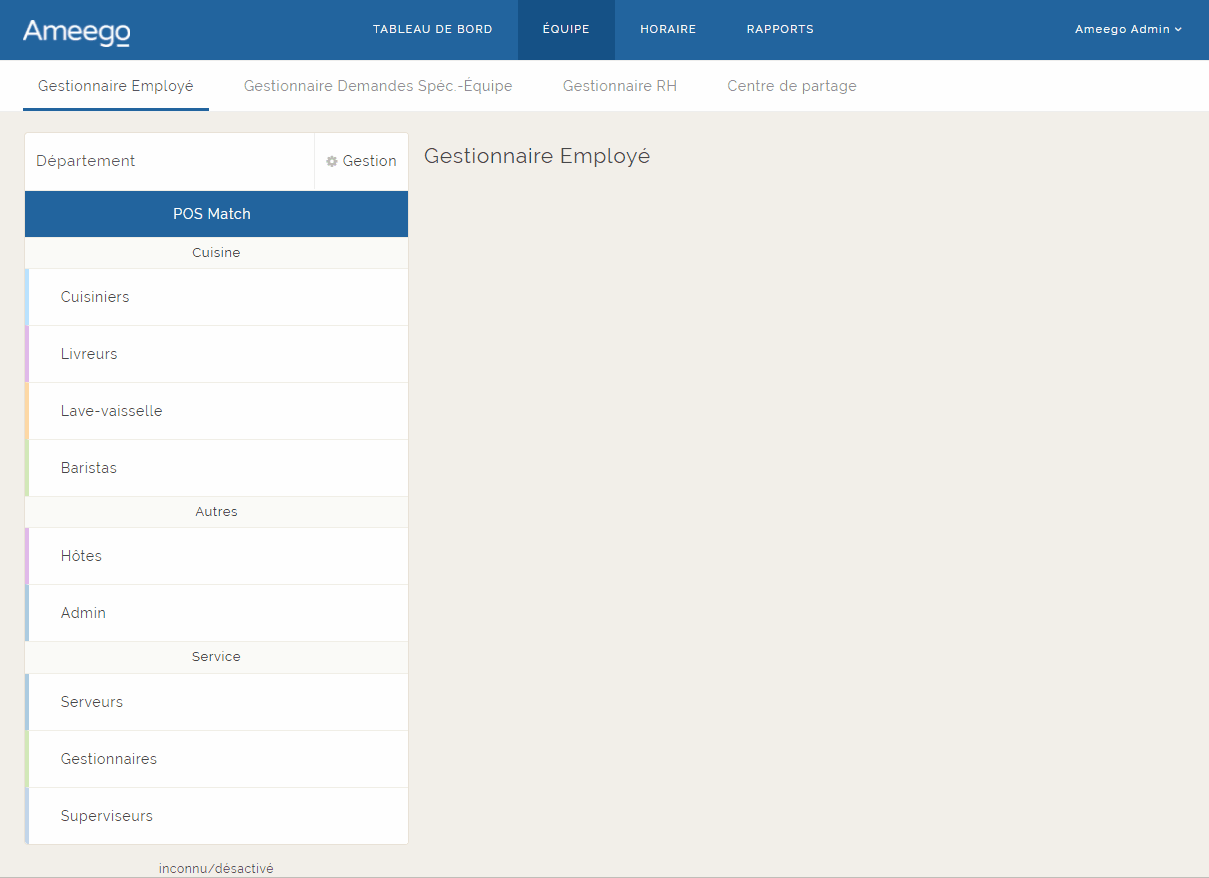Go to the Horaire menu

pyautogui.click(x=668, y=29)
